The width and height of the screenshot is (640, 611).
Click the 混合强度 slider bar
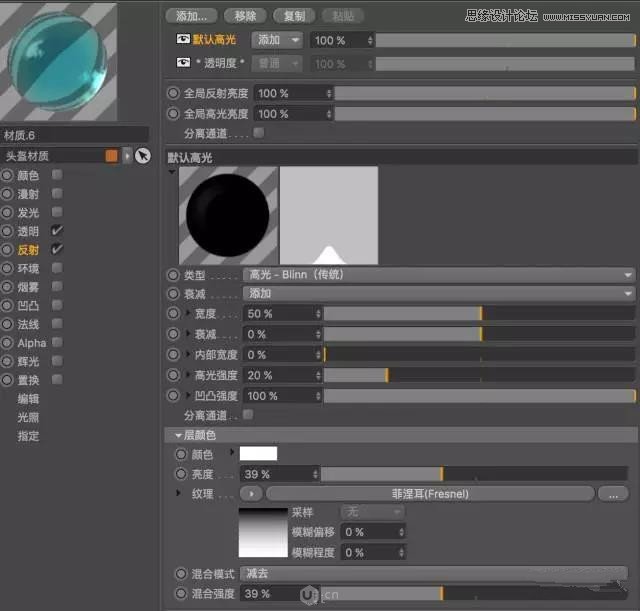point(474,593)
